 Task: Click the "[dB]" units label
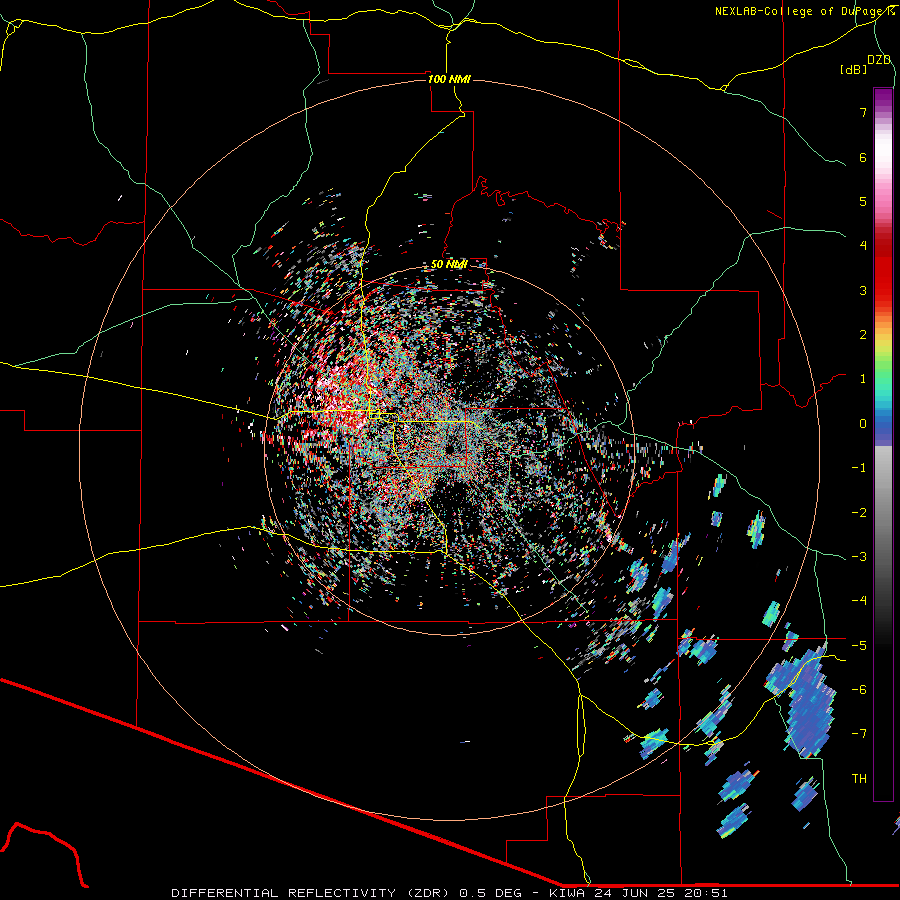pos(854,69)
